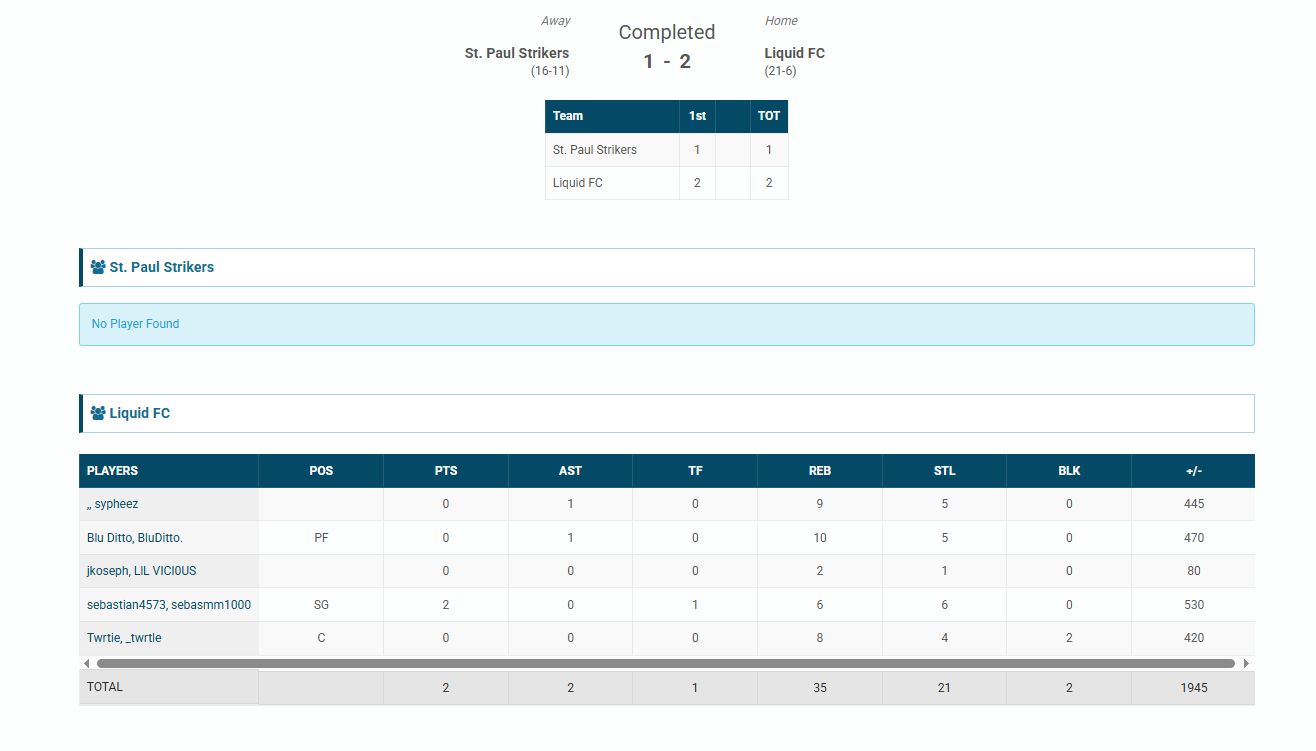Click the Twrtie, _twrtle player name
The height and width of the screenshot is (751, 1316).
point(124,638)
